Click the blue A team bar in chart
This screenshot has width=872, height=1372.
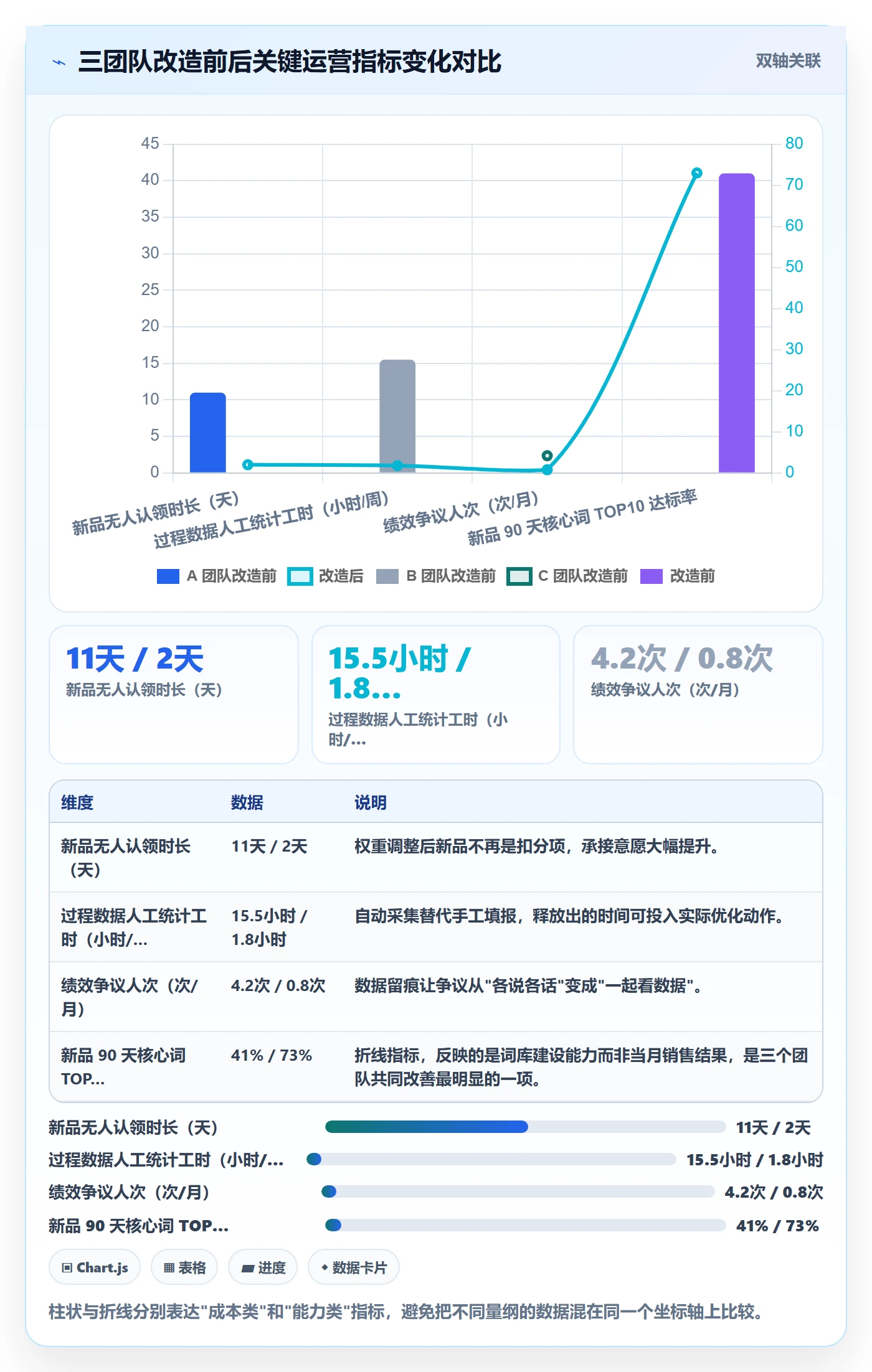208,433
